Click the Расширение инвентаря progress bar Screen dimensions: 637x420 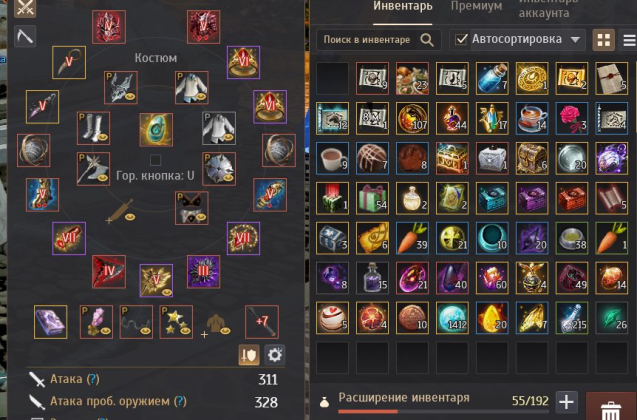(443, 411)
